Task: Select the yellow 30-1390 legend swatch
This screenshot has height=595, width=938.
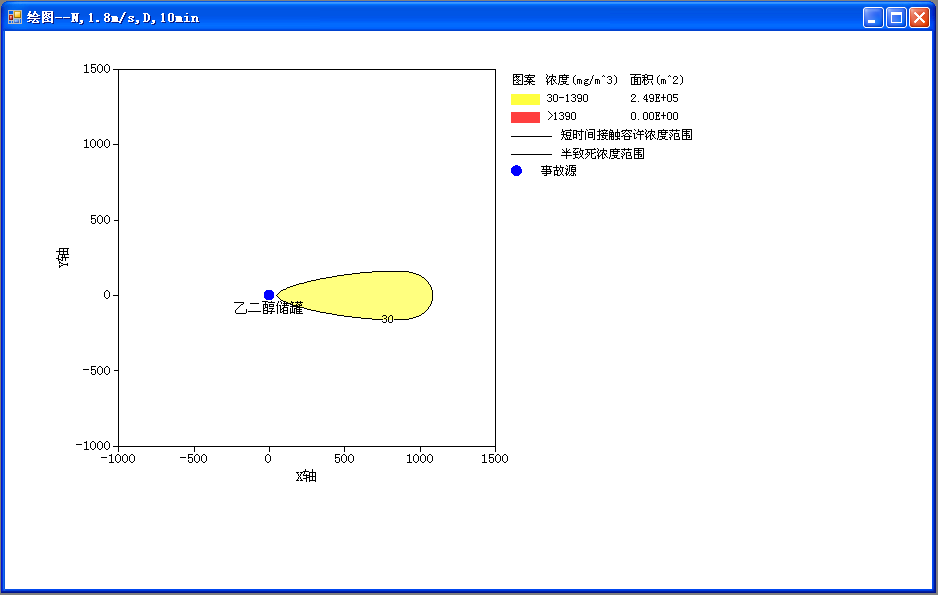Action: [525, 99]
